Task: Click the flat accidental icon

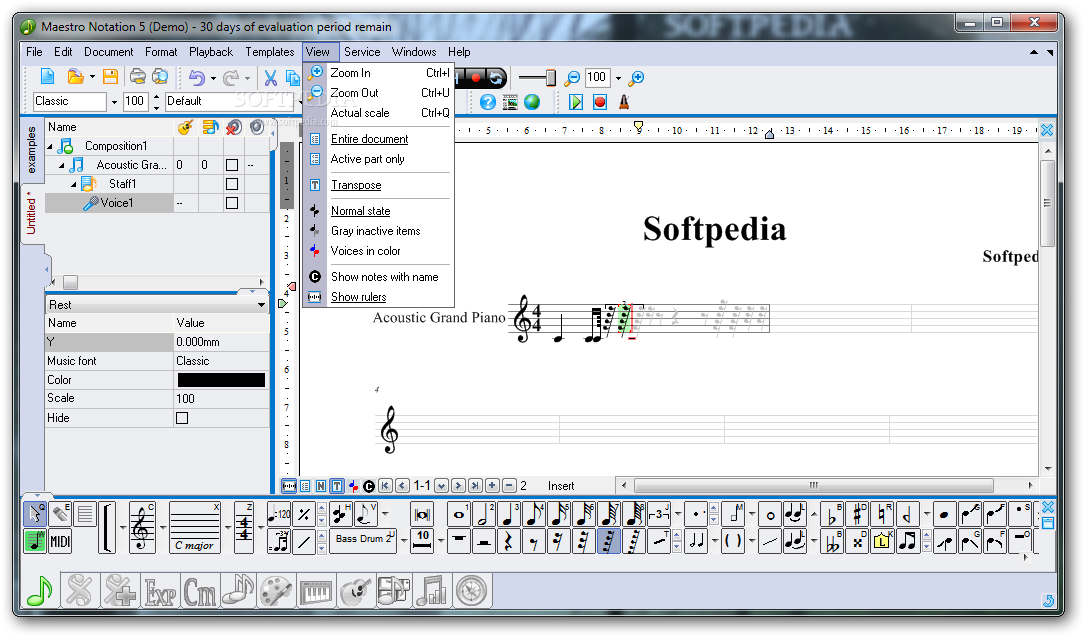Action: pos(832,514)
